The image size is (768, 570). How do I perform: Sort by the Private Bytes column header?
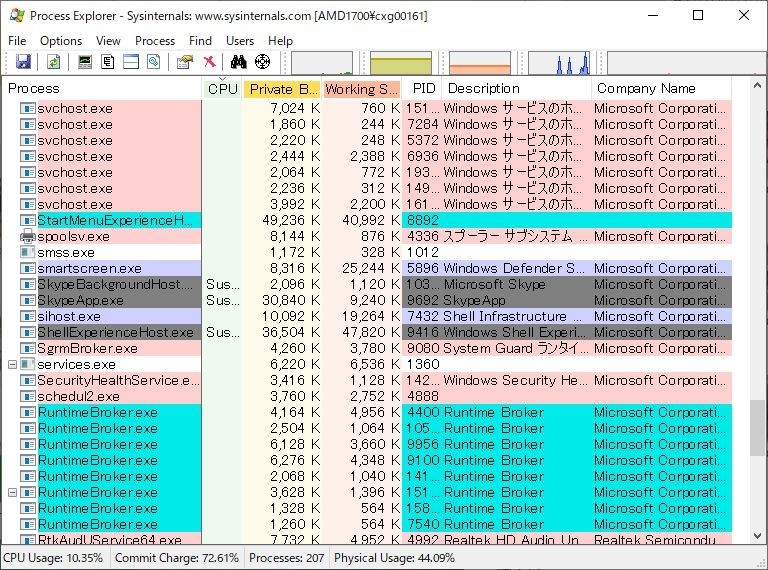click(282, 88)
